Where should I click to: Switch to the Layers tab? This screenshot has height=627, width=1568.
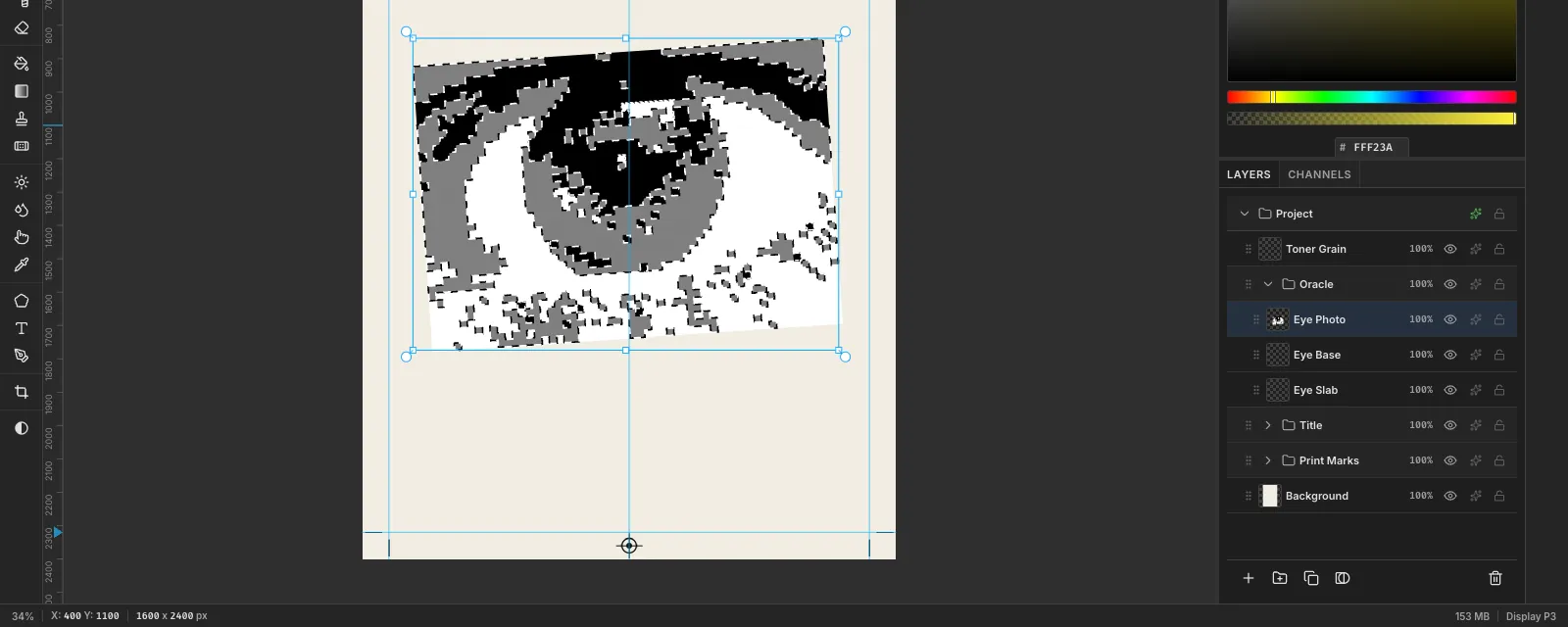[1249, 174]
